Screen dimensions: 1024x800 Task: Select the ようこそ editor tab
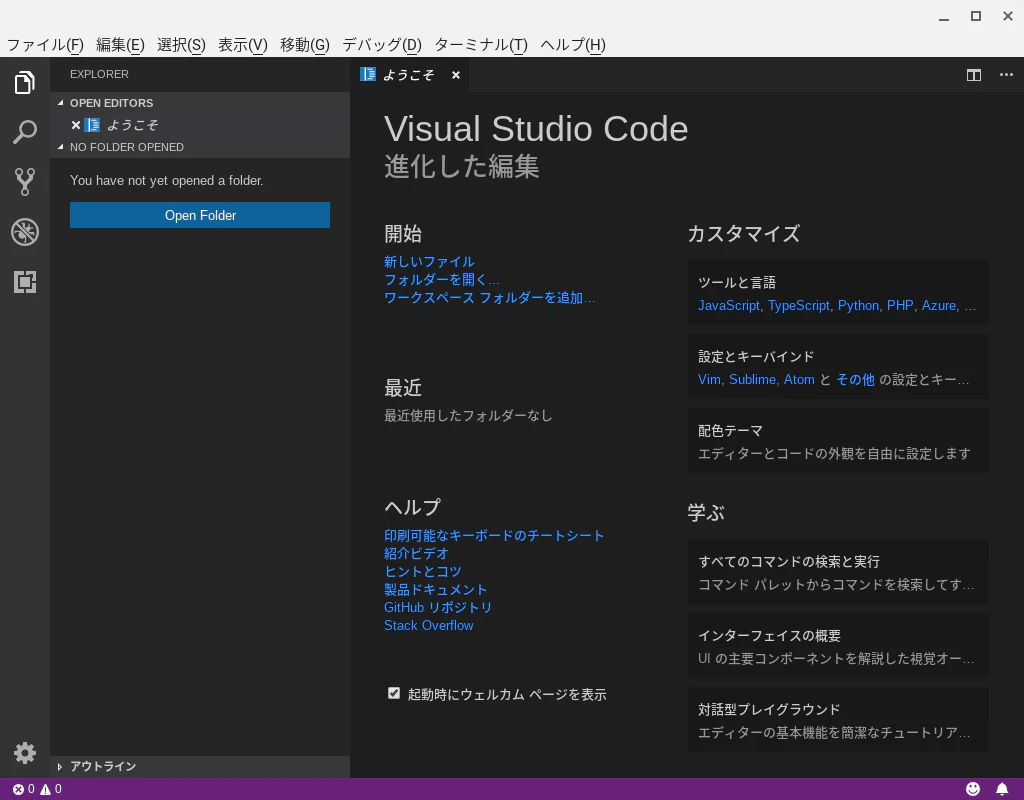point(409,75)
